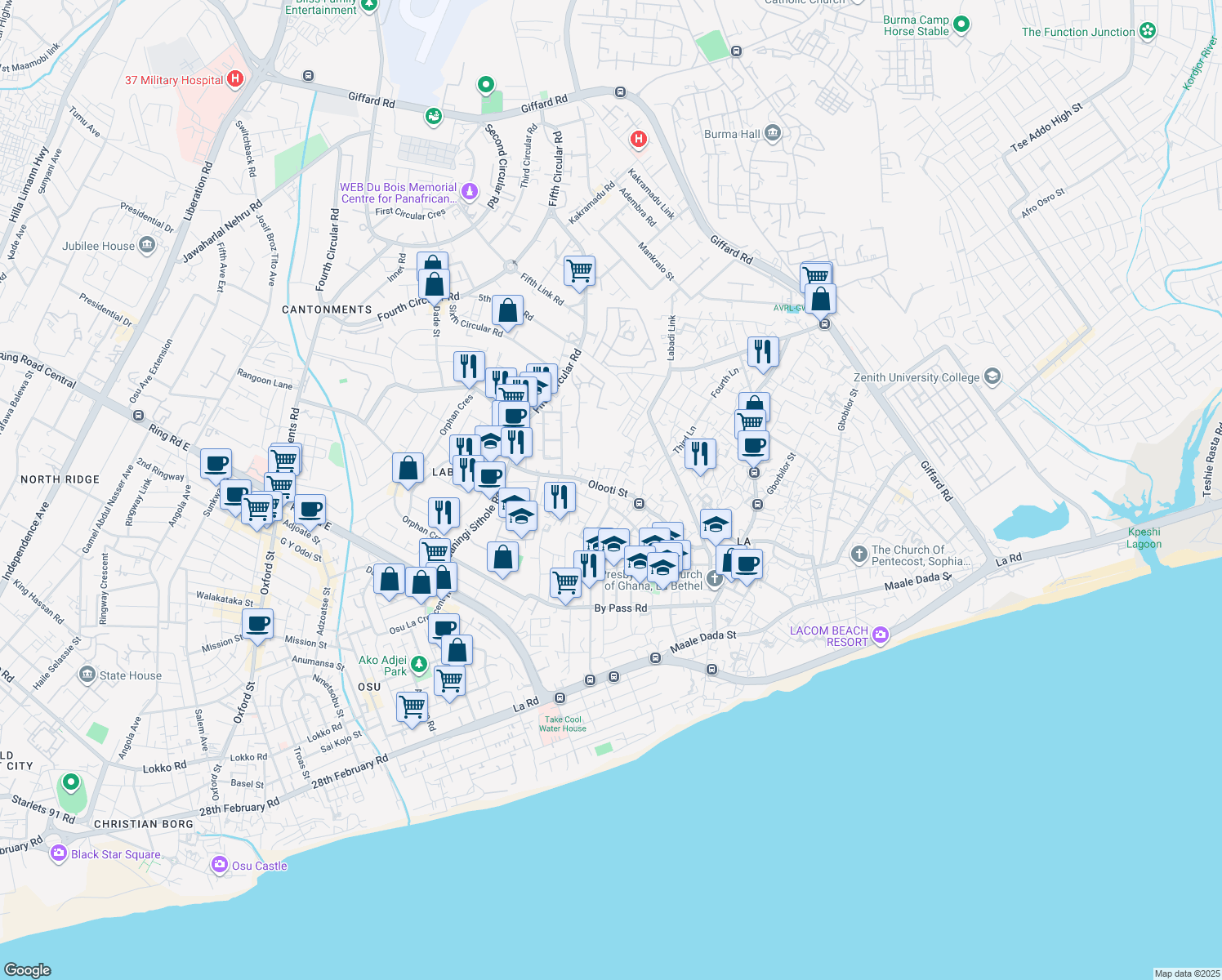1222x980 pixels.
Task: Click the coffee cup icon near Ring Rd E
Action: click(x=216, y=463)
